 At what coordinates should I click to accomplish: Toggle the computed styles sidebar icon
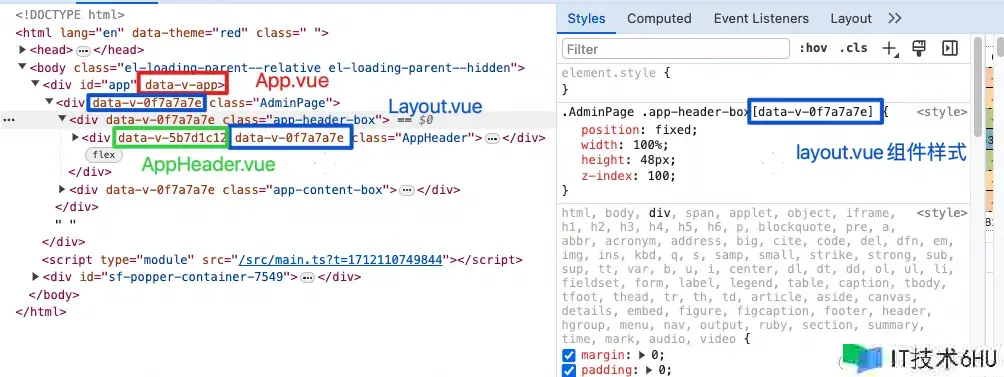[950, 49]
